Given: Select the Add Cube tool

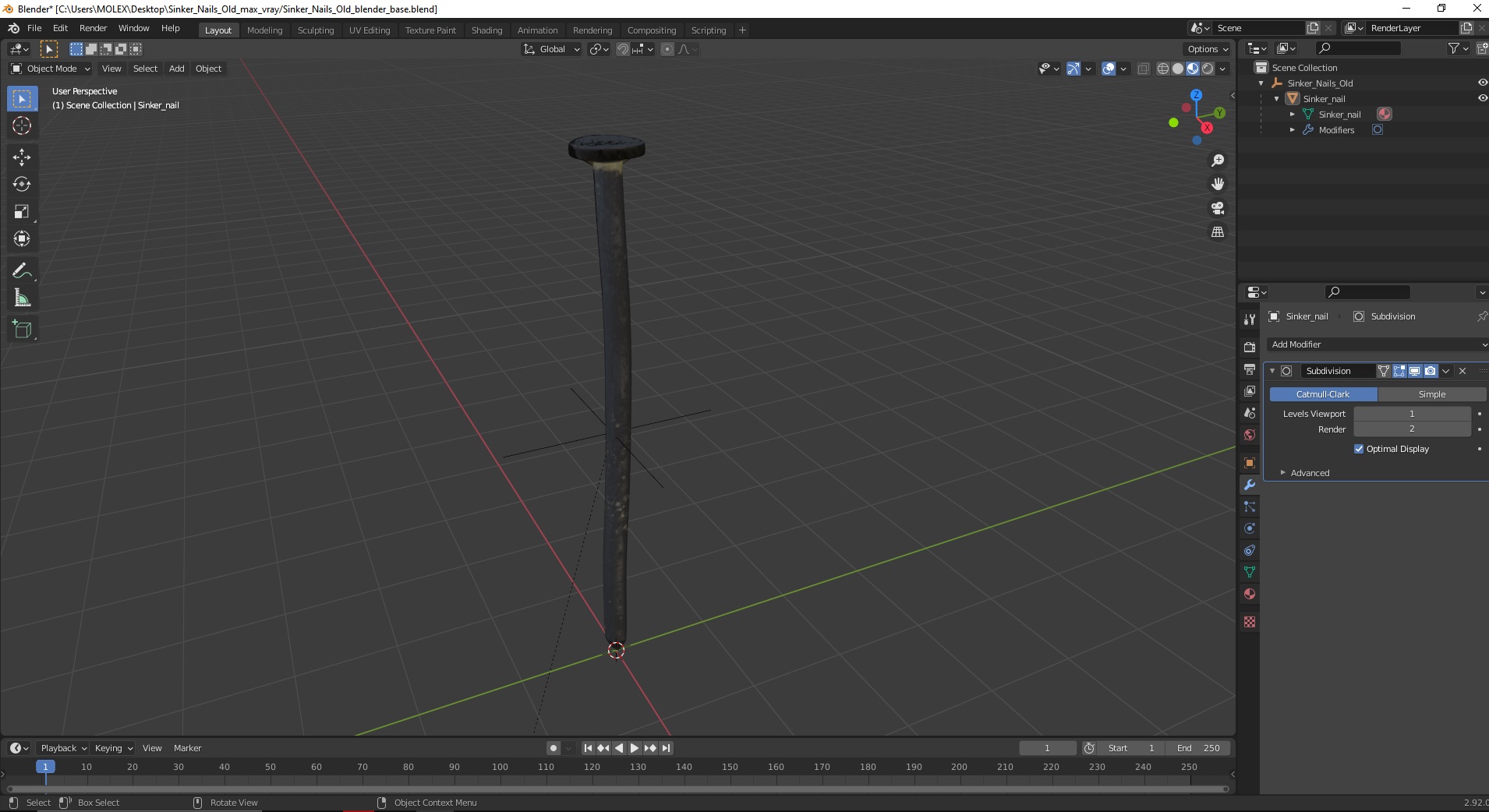Looking at the screenshot, I should [22, 330].
